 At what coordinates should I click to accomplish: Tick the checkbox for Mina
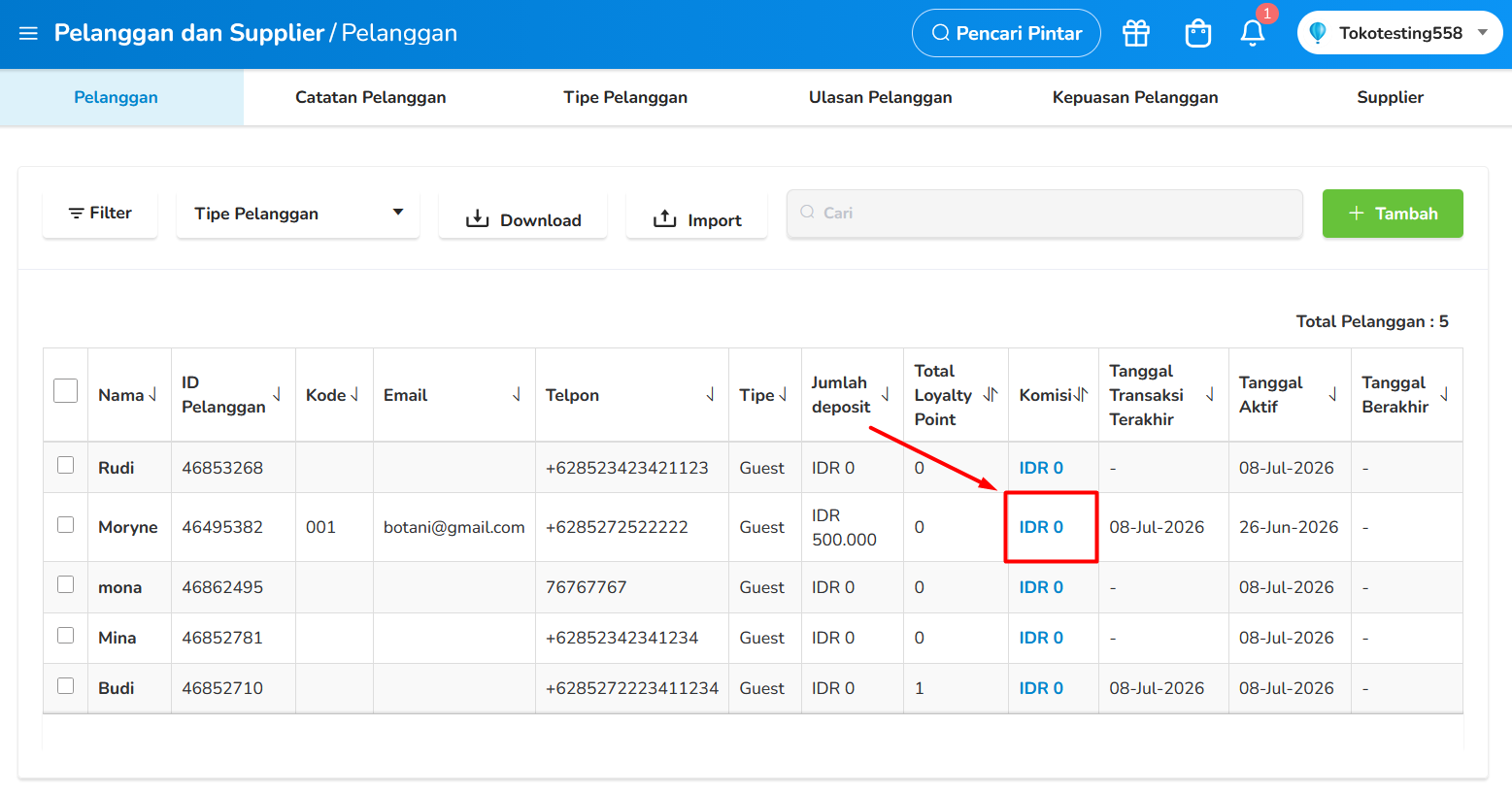coord(65,636)
